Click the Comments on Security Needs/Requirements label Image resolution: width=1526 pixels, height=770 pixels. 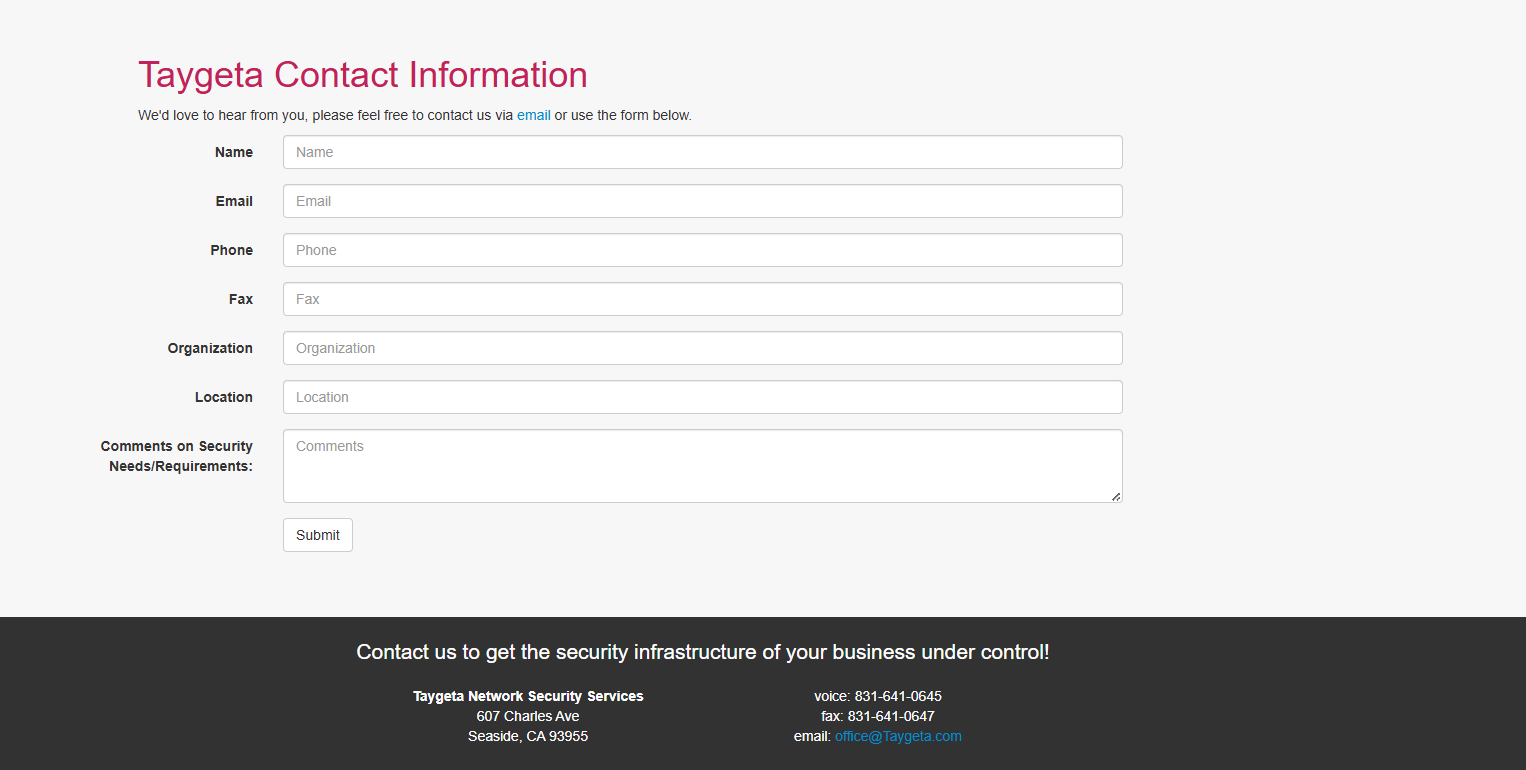click(x=177, y=456)
